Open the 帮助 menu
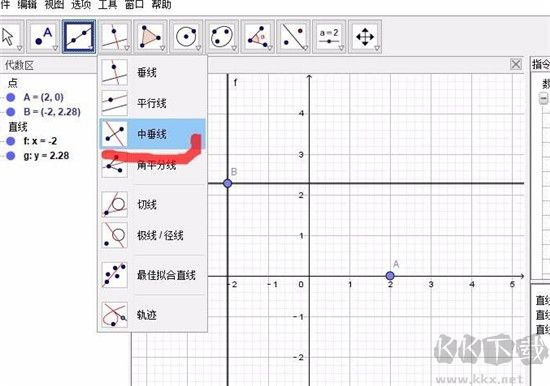 161,4
